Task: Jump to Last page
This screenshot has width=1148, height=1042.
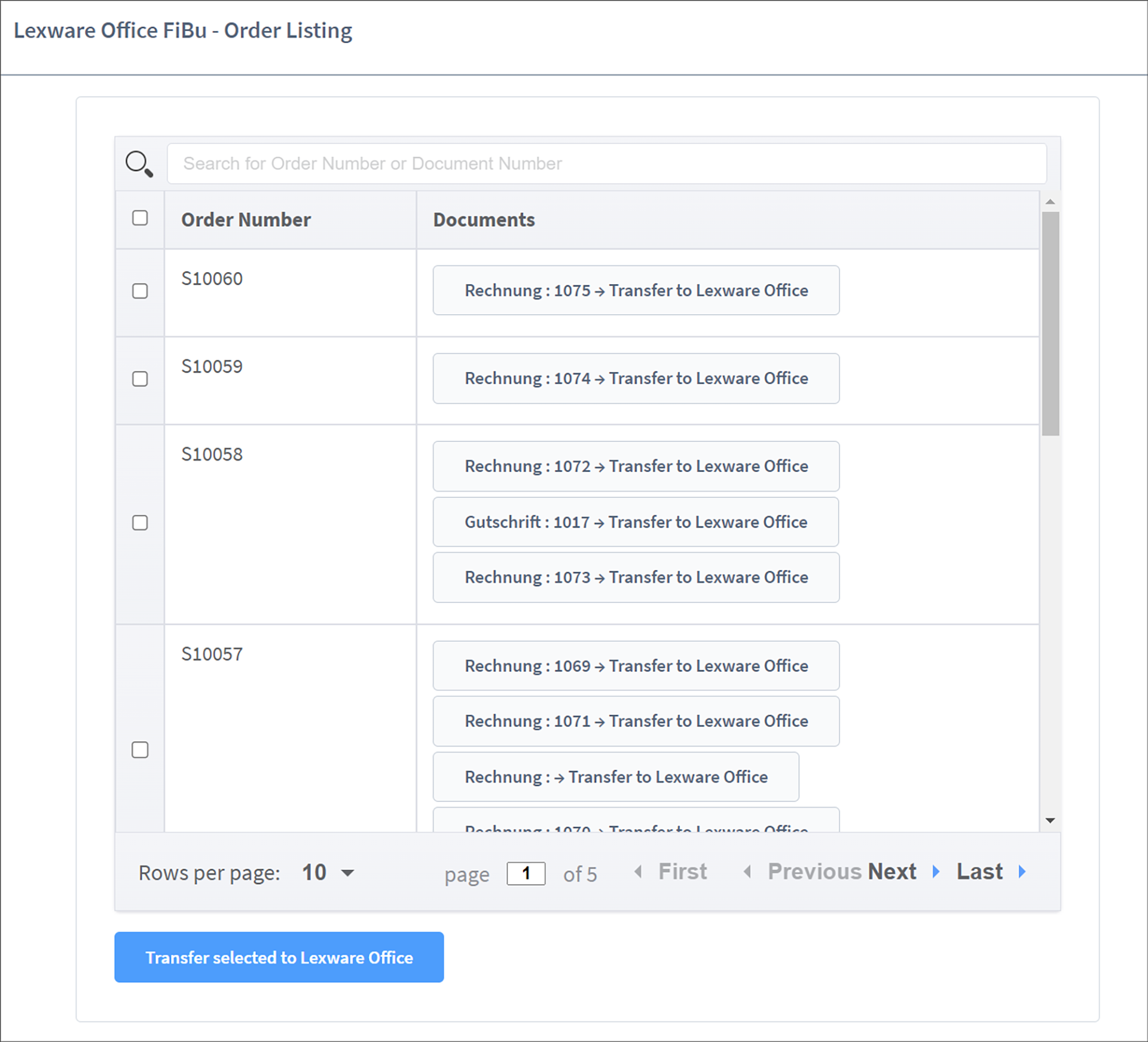Action: point(979,872)
